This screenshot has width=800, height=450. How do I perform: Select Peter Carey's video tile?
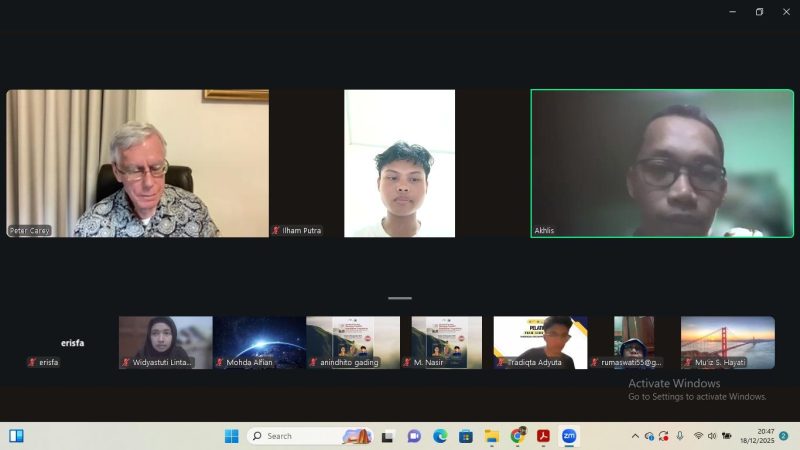click(138, 163)
